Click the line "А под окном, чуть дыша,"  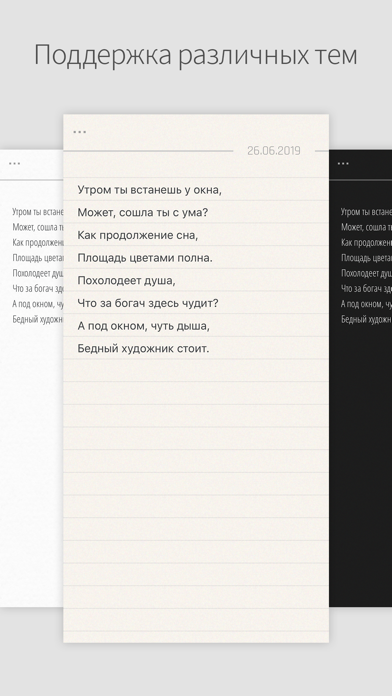coord(143,326)
